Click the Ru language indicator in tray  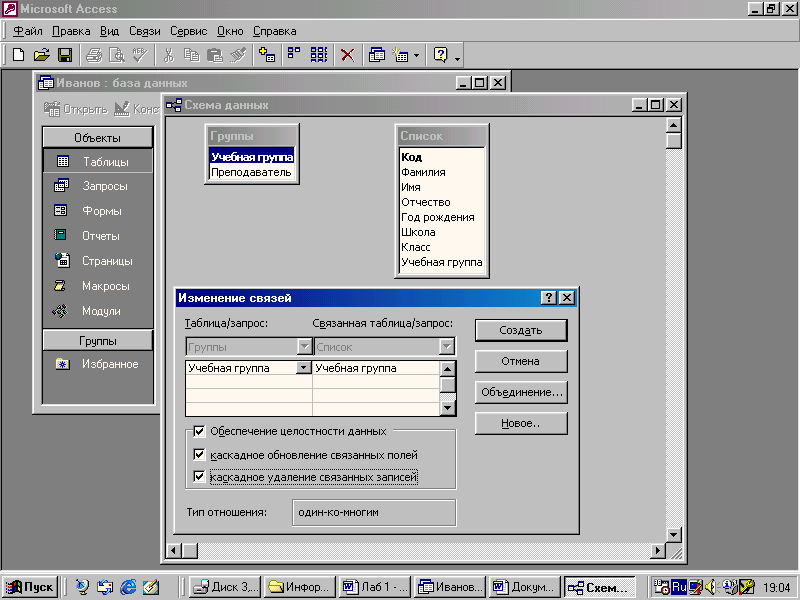(679, 587)
